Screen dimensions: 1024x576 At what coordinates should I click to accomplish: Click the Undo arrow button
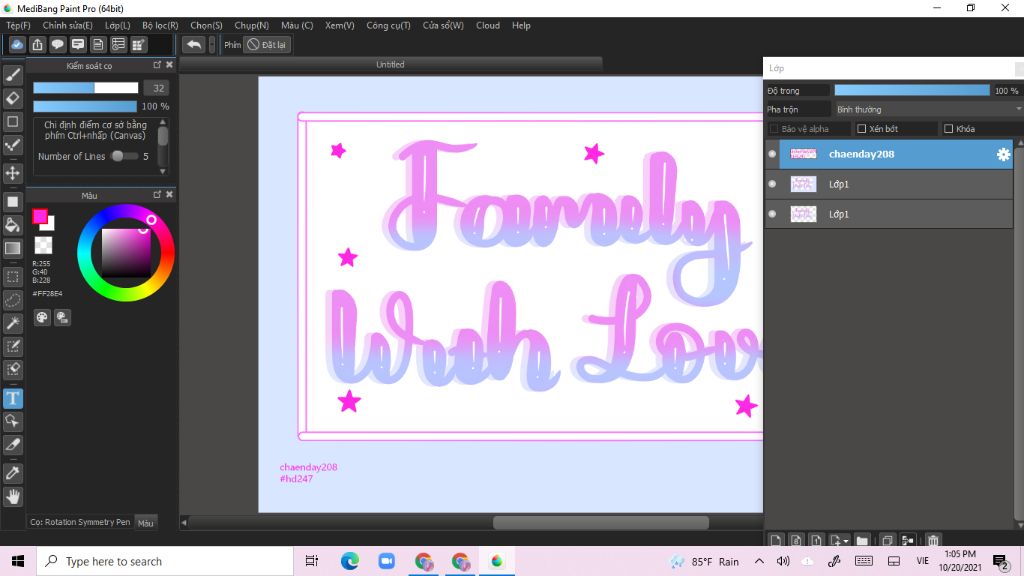click(193, 44)
